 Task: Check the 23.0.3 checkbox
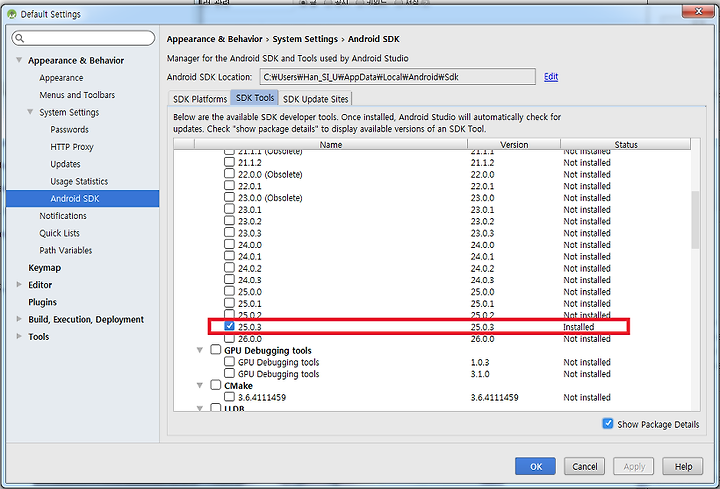[229, 233]
